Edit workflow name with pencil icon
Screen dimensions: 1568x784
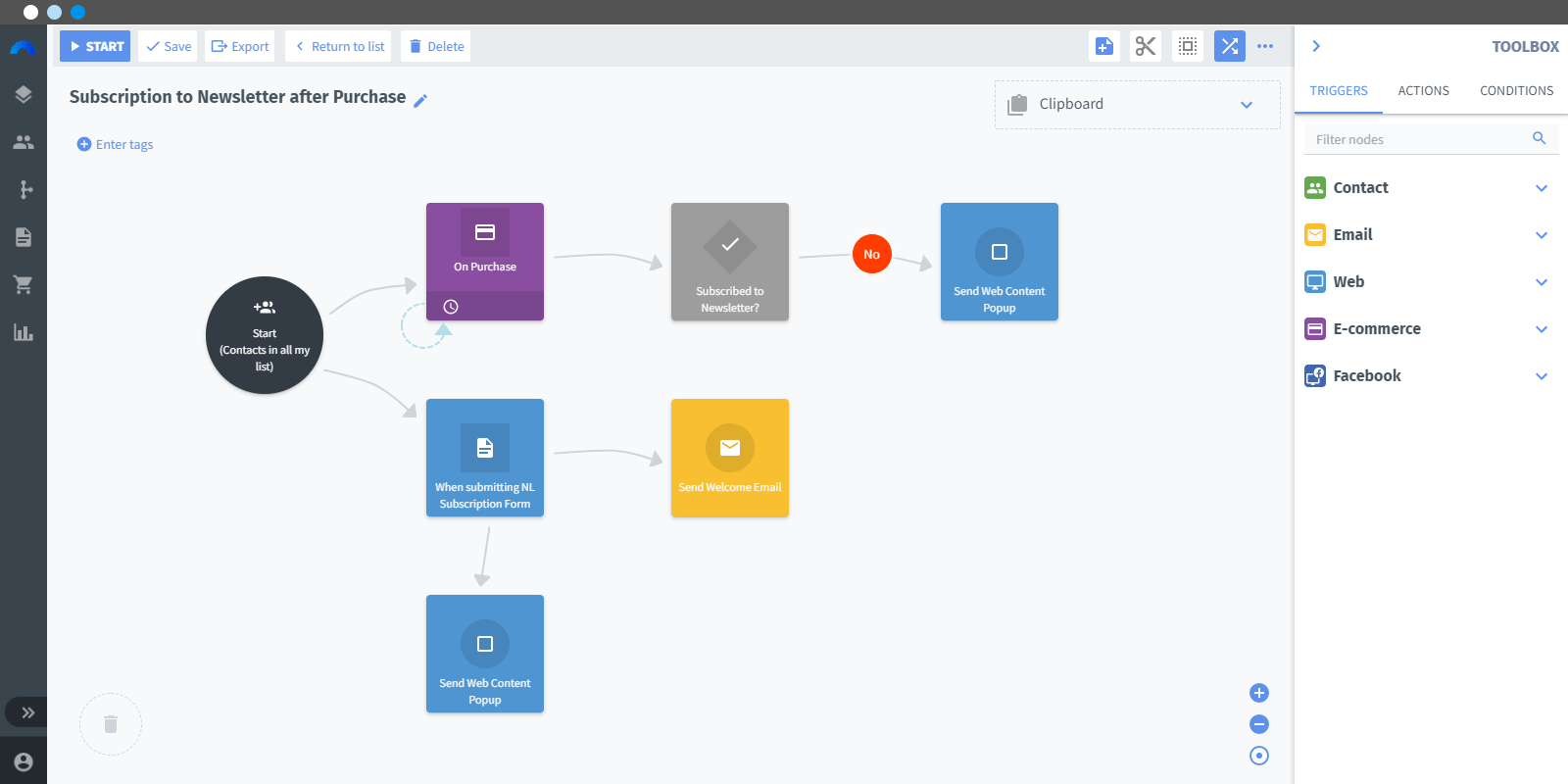pyautogui.click(x=420, y=100)
